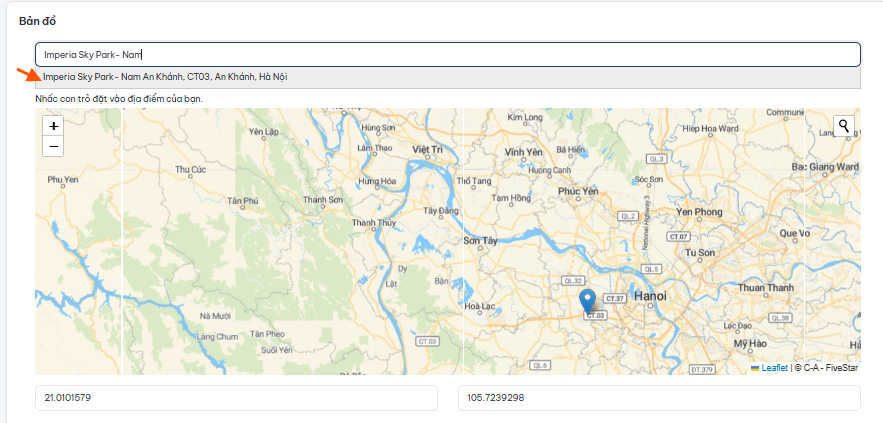Click the Làng Chum label on map
The height and width of the screenshot is (423, 883).
[217, 337]
